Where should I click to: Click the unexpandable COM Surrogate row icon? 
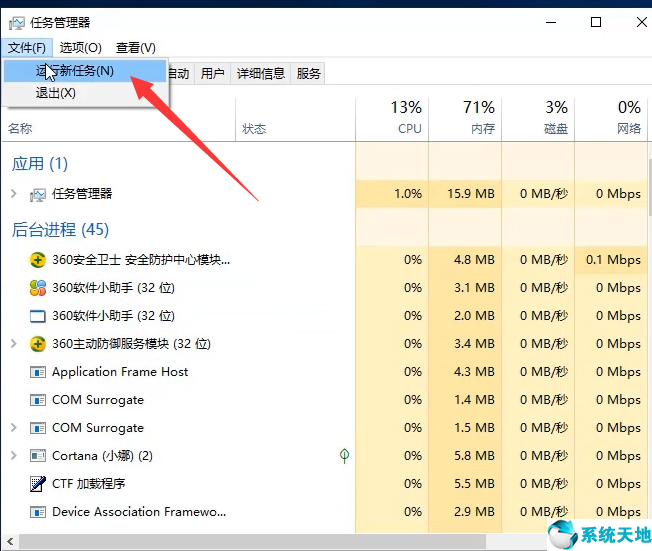click(38, 400)
